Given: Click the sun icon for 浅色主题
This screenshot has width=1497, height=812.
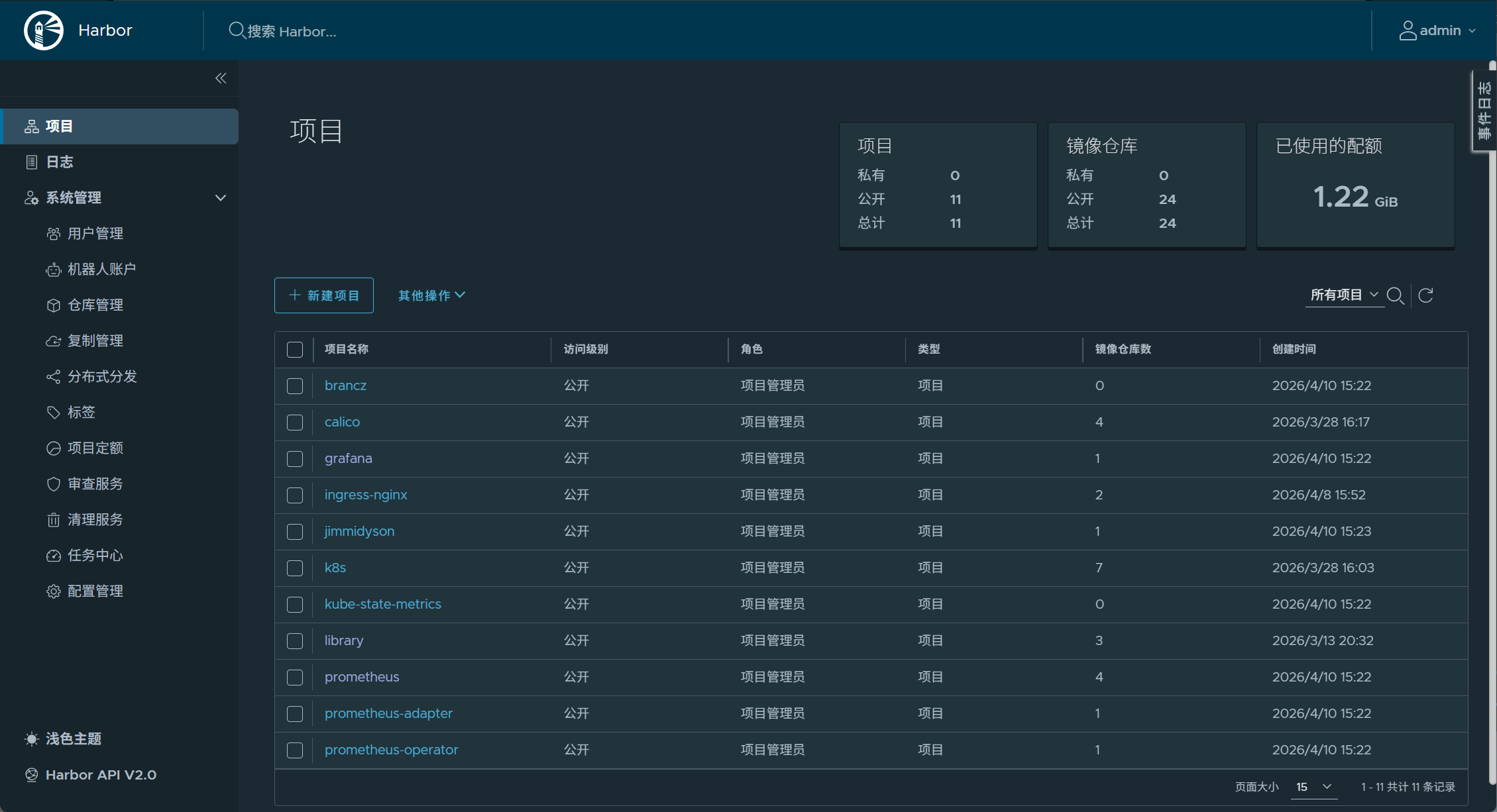Looking at the screenshot, I should coord(31,739).
